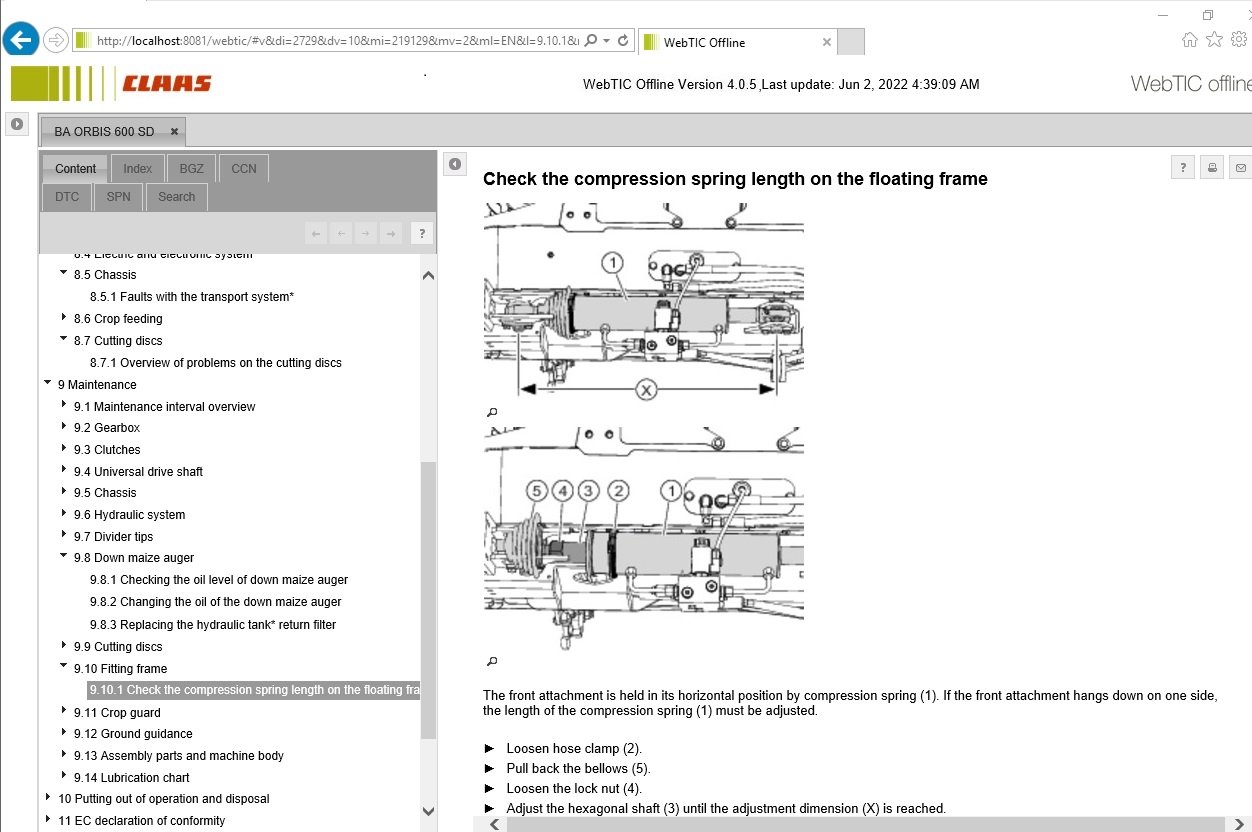Close the BA ORBIS 600 SD document tab

pyautogui.click(x=174, y=131)
